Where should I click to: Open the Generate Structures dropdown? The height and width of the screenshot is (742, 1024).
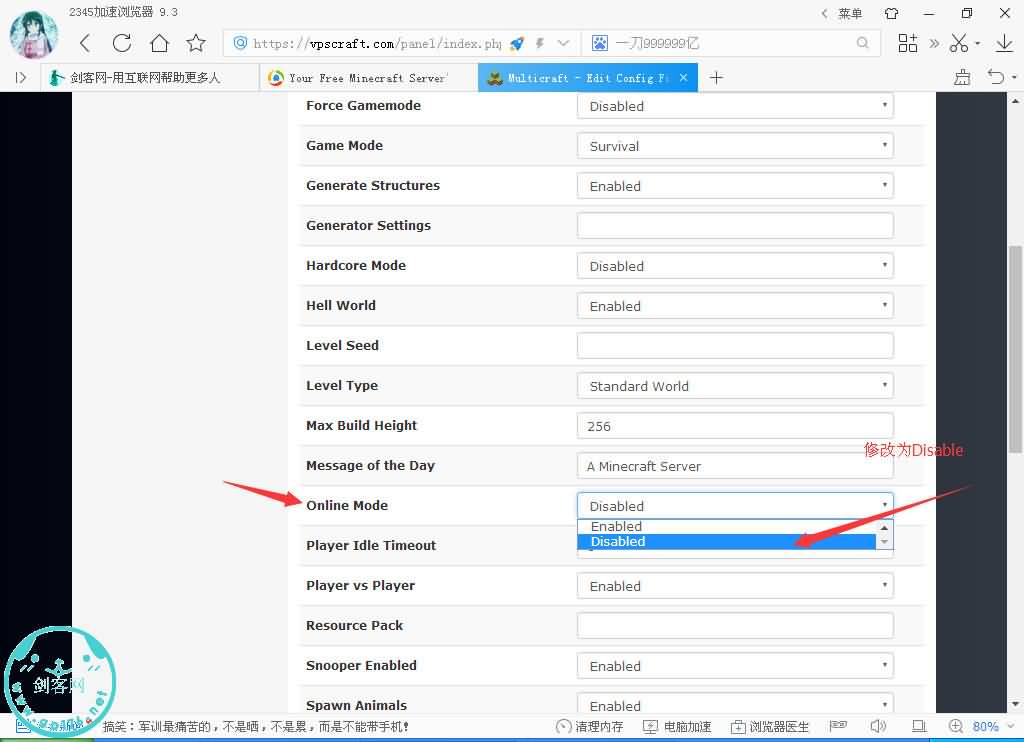point(735,186)
